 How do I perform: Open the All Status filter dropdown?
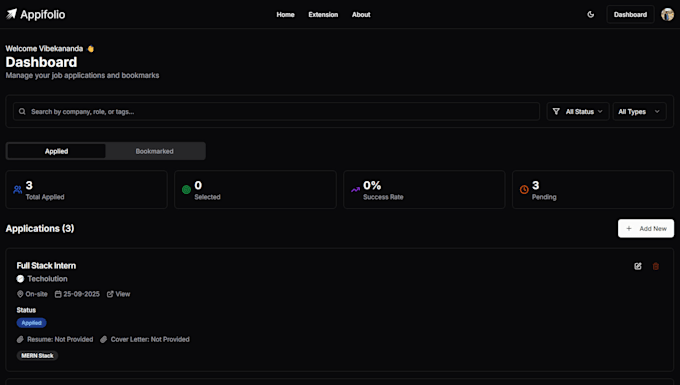click(x=578, y=111)
